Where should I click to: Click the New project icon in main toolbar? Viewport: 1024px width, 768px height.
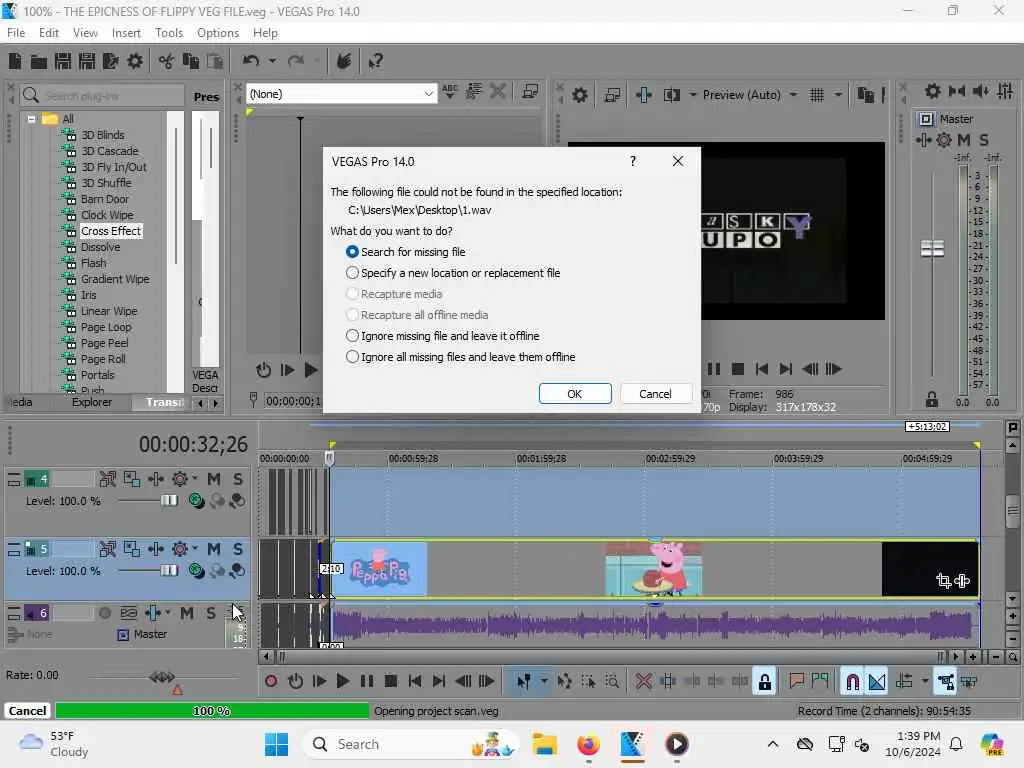pyautogui.click(x=15, y=61)
